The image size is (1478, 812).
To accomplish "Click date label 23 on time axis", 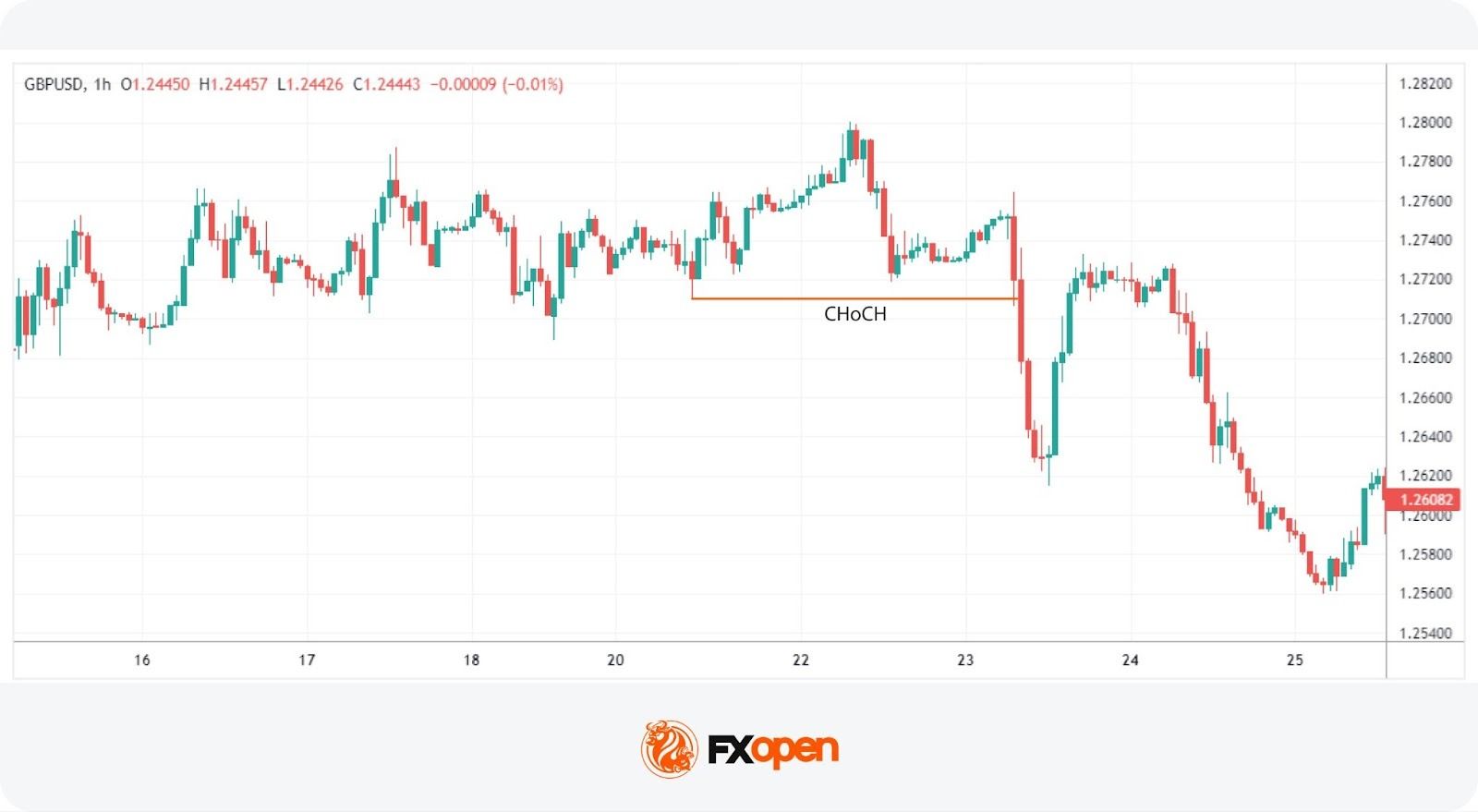I will point(965,661).
